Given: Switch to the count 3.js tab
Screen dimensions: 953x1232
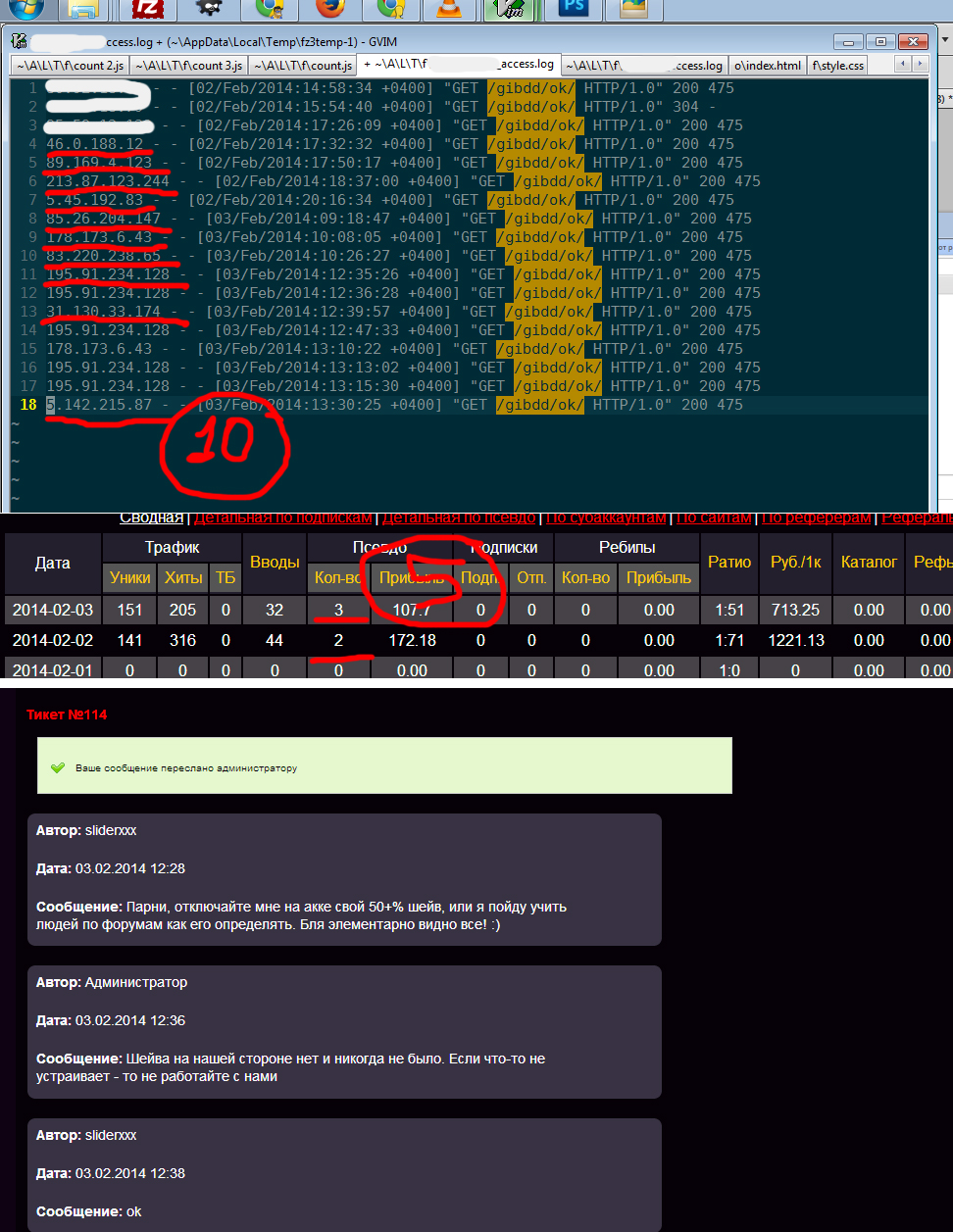Looking at the screenshot, I should [187, 66].
